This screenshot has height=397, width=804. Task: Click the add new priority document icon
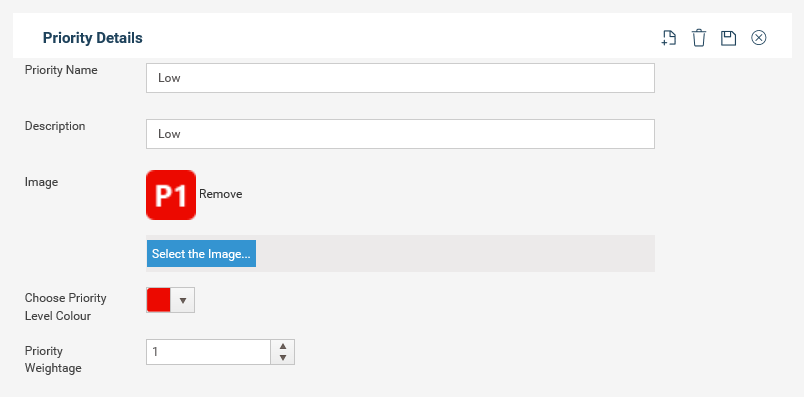[x=669, y=38]
